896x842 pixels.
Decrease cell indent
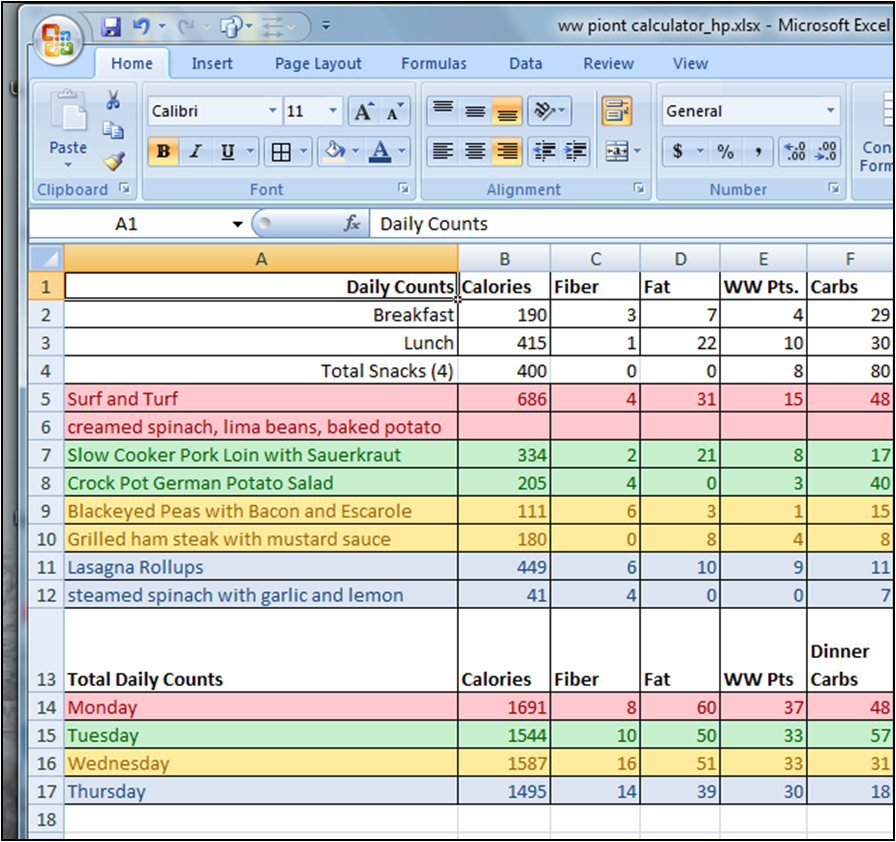click(544, 151)
